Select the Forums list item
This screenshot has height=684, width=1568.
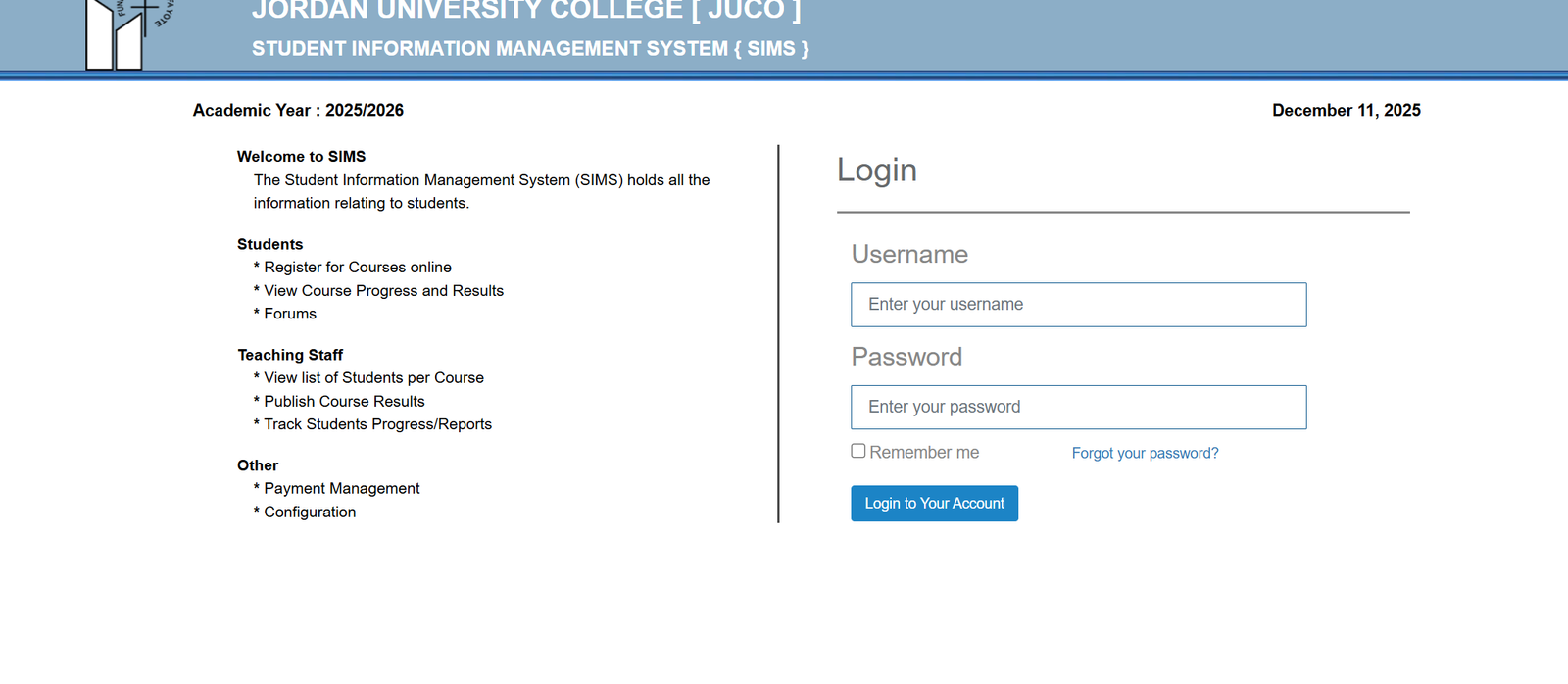[290, 314]
